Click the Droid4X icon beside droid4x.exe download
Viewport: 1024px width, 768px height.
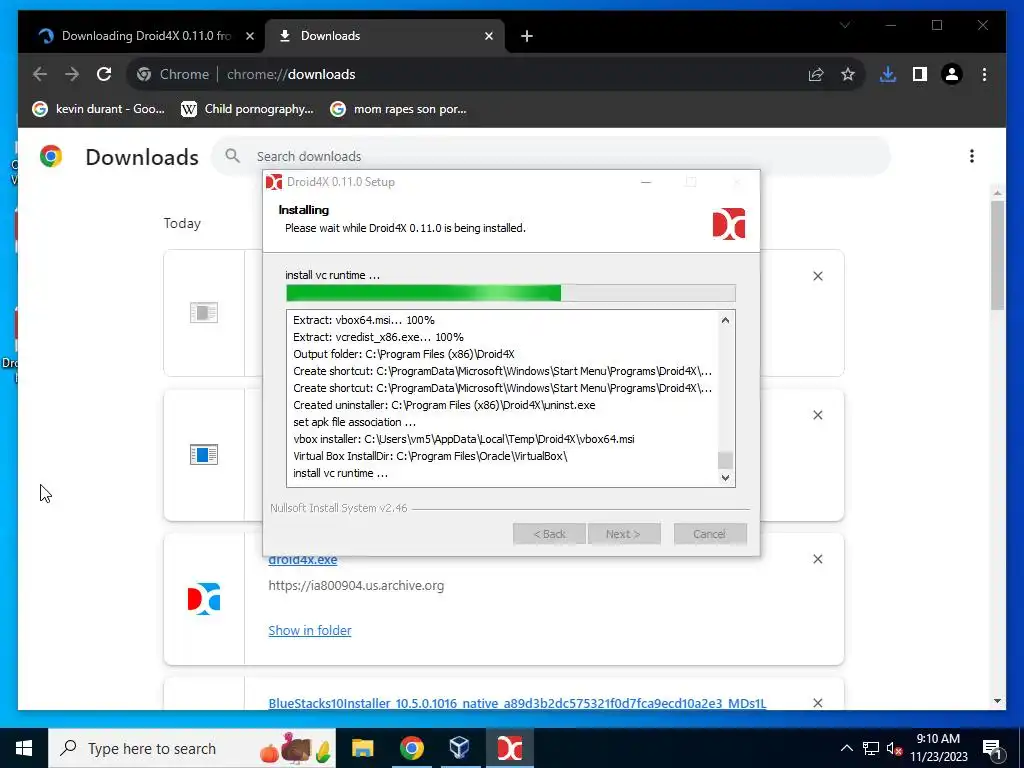(x=204, y=598)
